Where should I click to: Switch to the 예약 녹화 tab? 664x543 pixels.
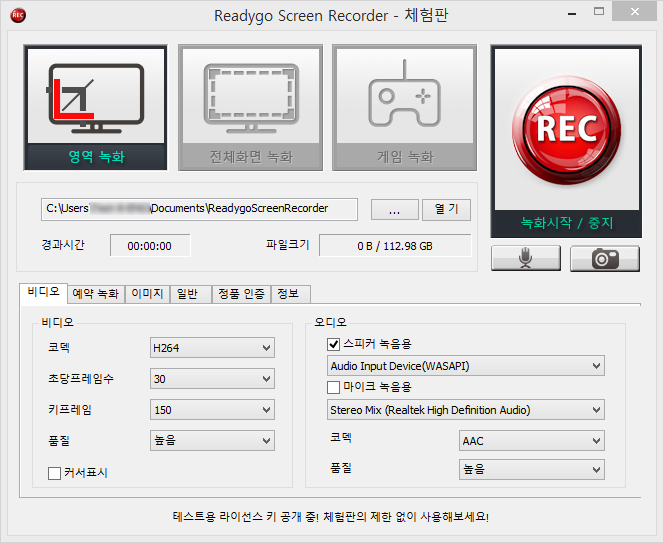(96, 294)
